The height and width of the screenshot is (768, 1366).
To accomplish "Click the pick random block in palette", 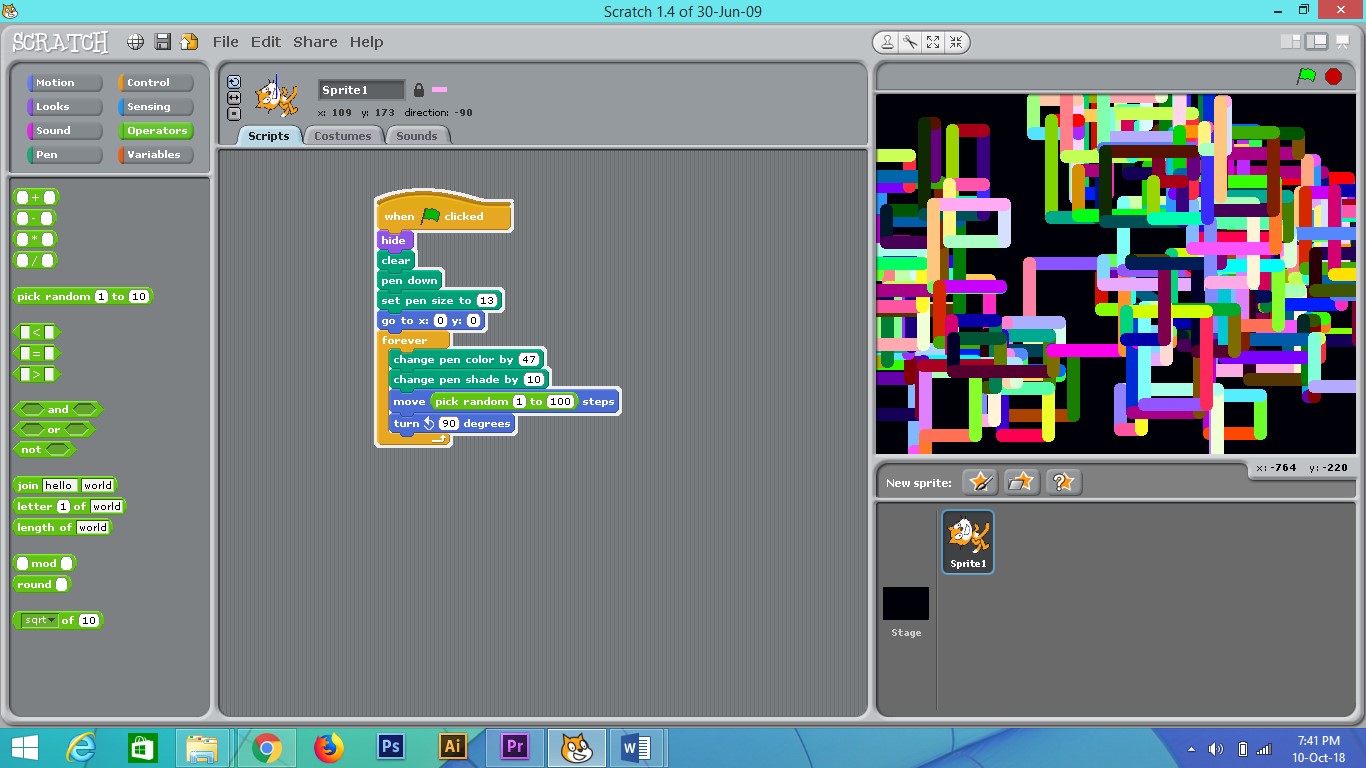I will pyautogui.click(x=83, y=297).
